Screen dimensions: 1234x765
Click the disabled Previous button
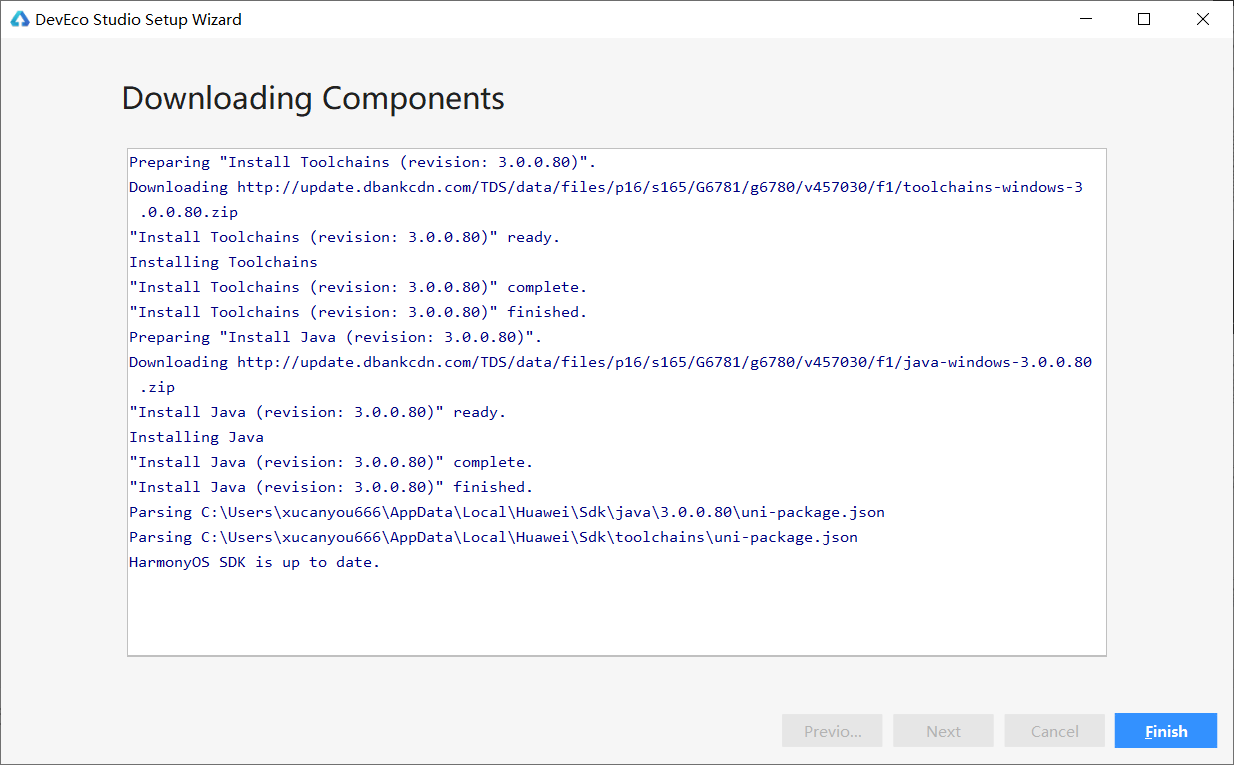[832, 731]
